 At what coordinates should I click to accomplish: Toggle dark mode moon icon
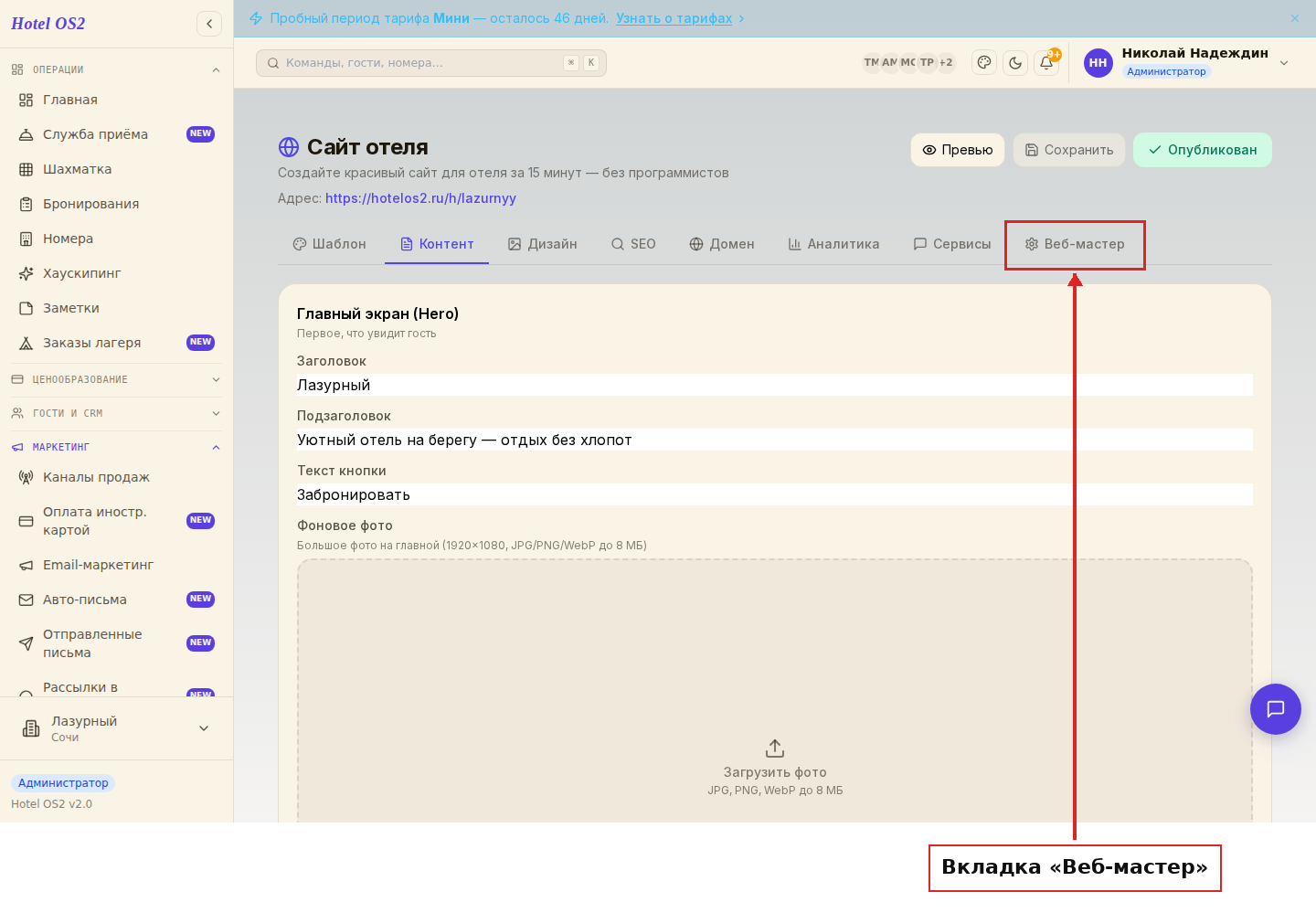pyautogui.click(x=1015, y=63)
